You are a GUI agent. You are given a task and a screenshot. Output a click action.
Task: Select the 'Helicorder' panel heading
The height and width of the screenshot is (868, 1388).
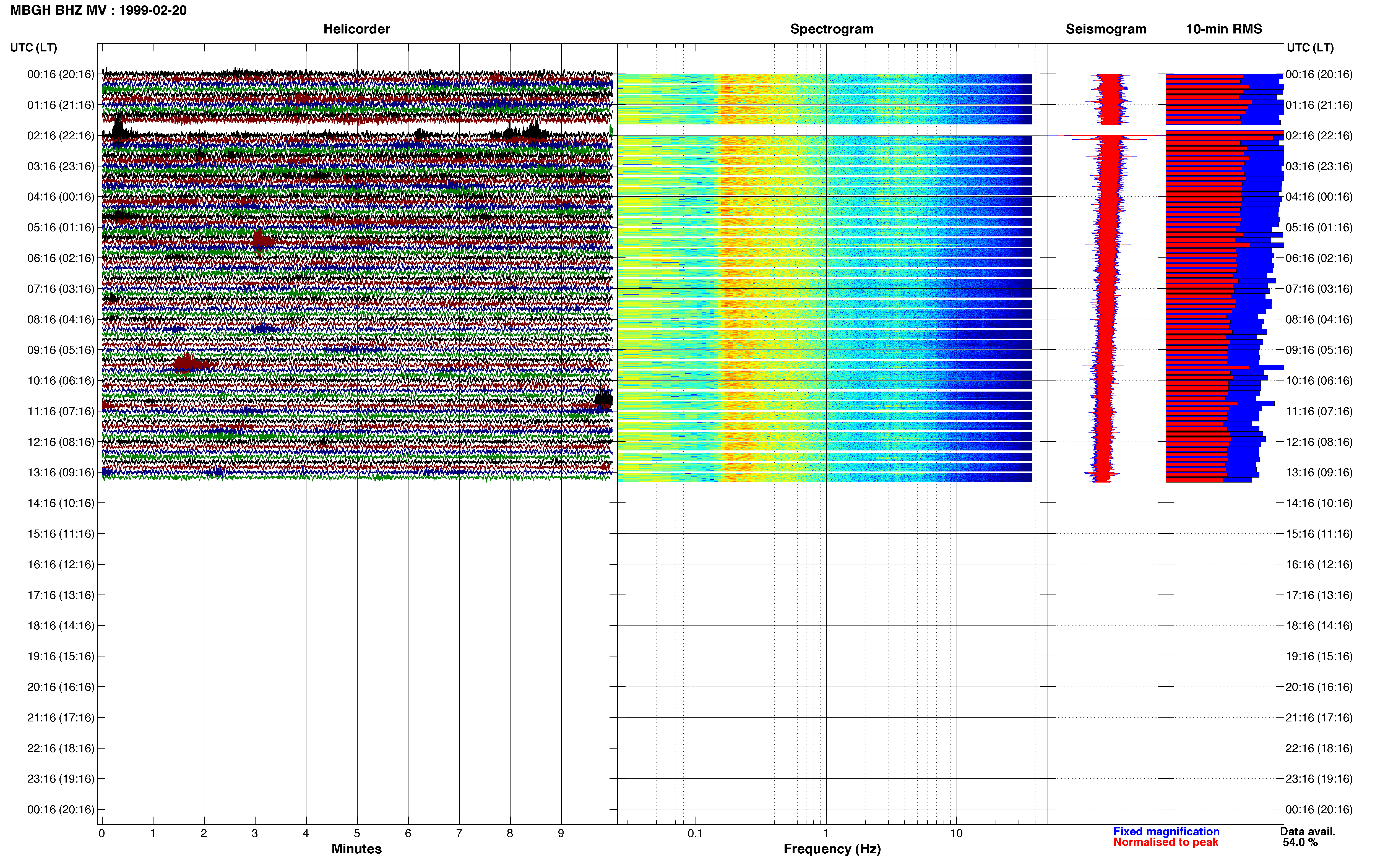356,29
